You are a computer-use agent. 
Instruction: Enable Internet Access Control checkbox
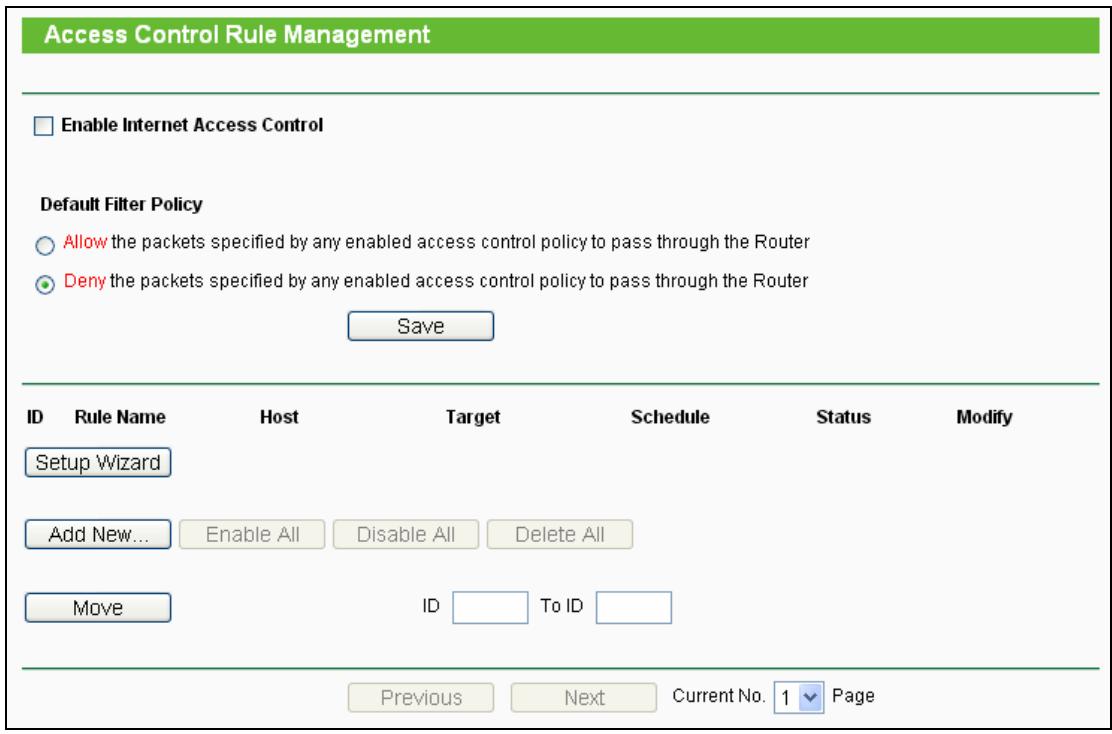click(43, 126)
